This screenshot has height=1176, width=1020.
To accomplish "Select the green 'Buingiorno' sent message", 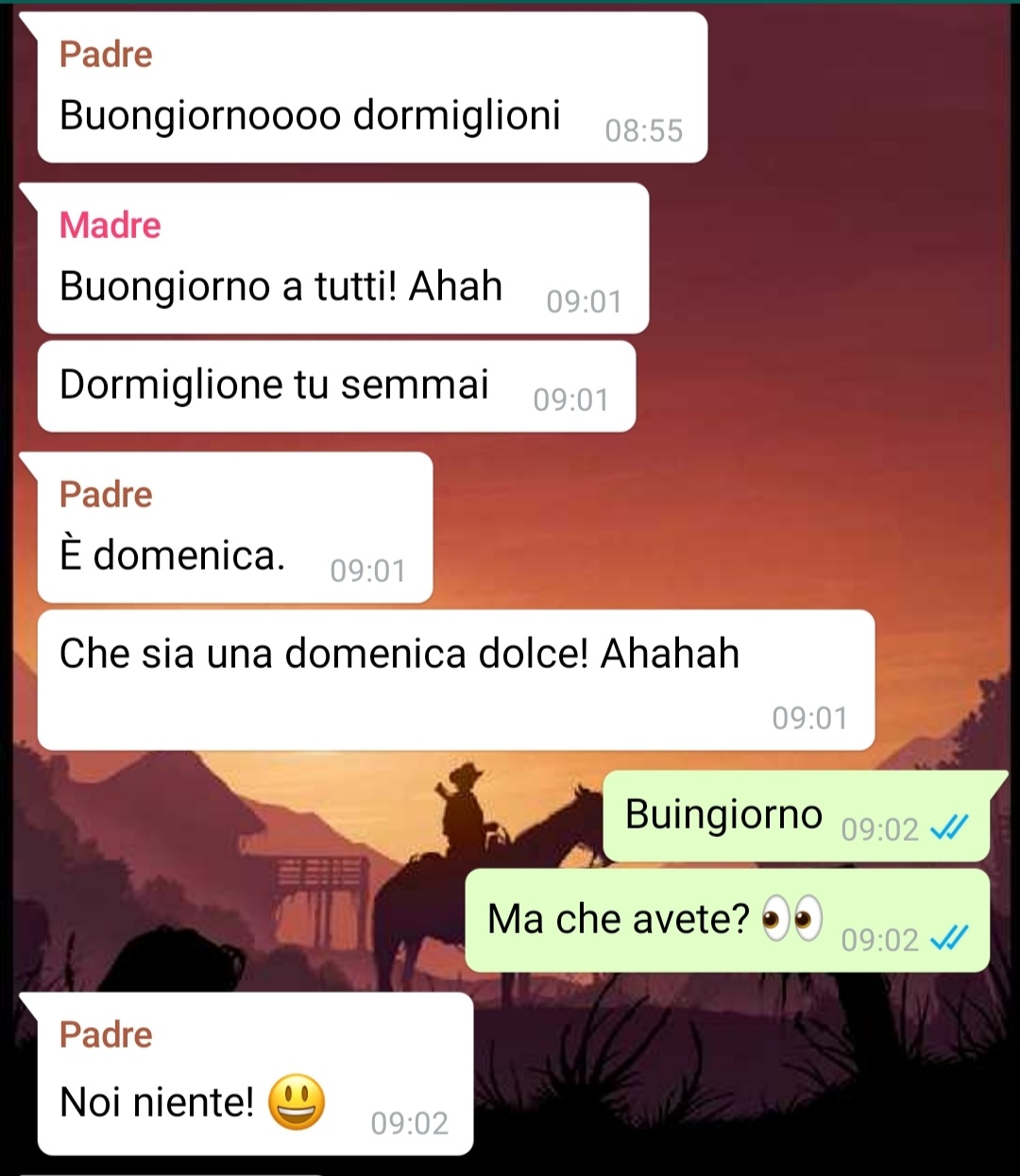I will click(x=796, y=816).
